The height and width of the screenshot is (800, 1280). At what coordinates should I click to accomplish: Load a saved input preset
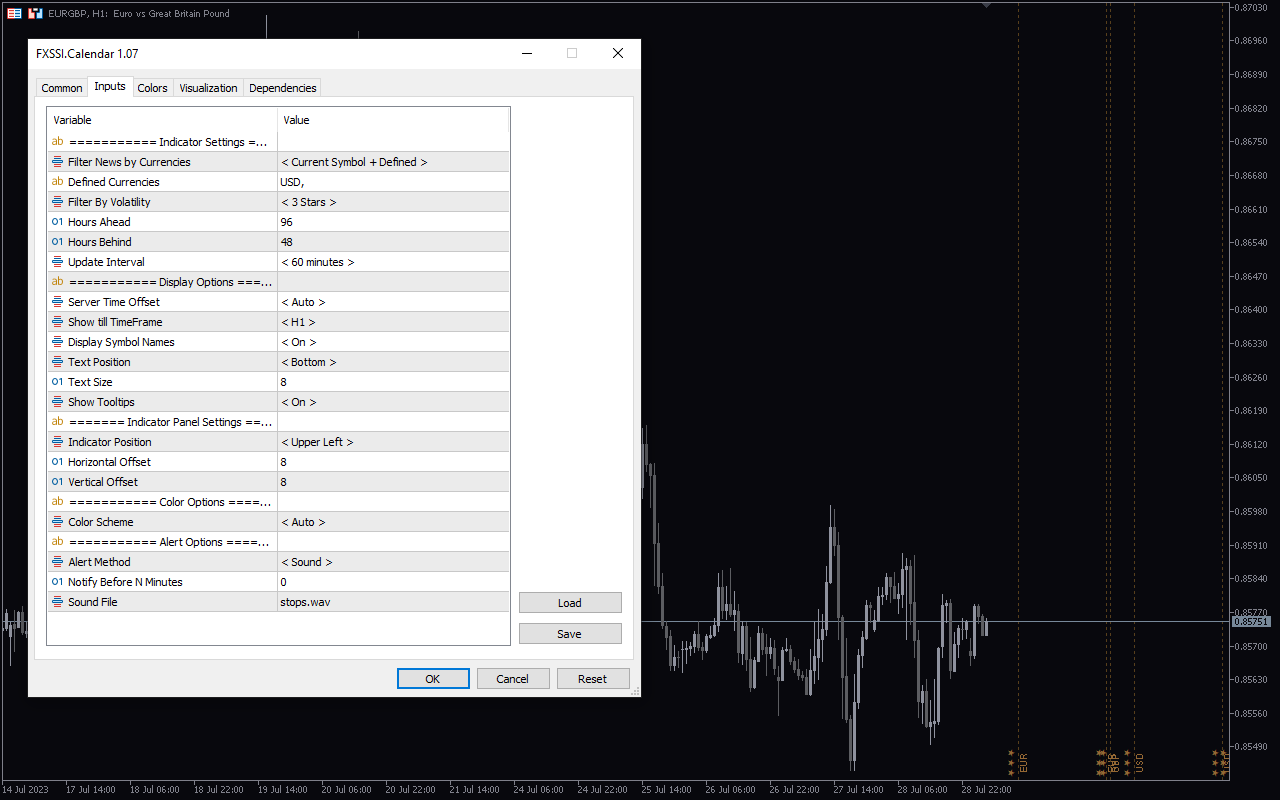click(x=570, y=603)
